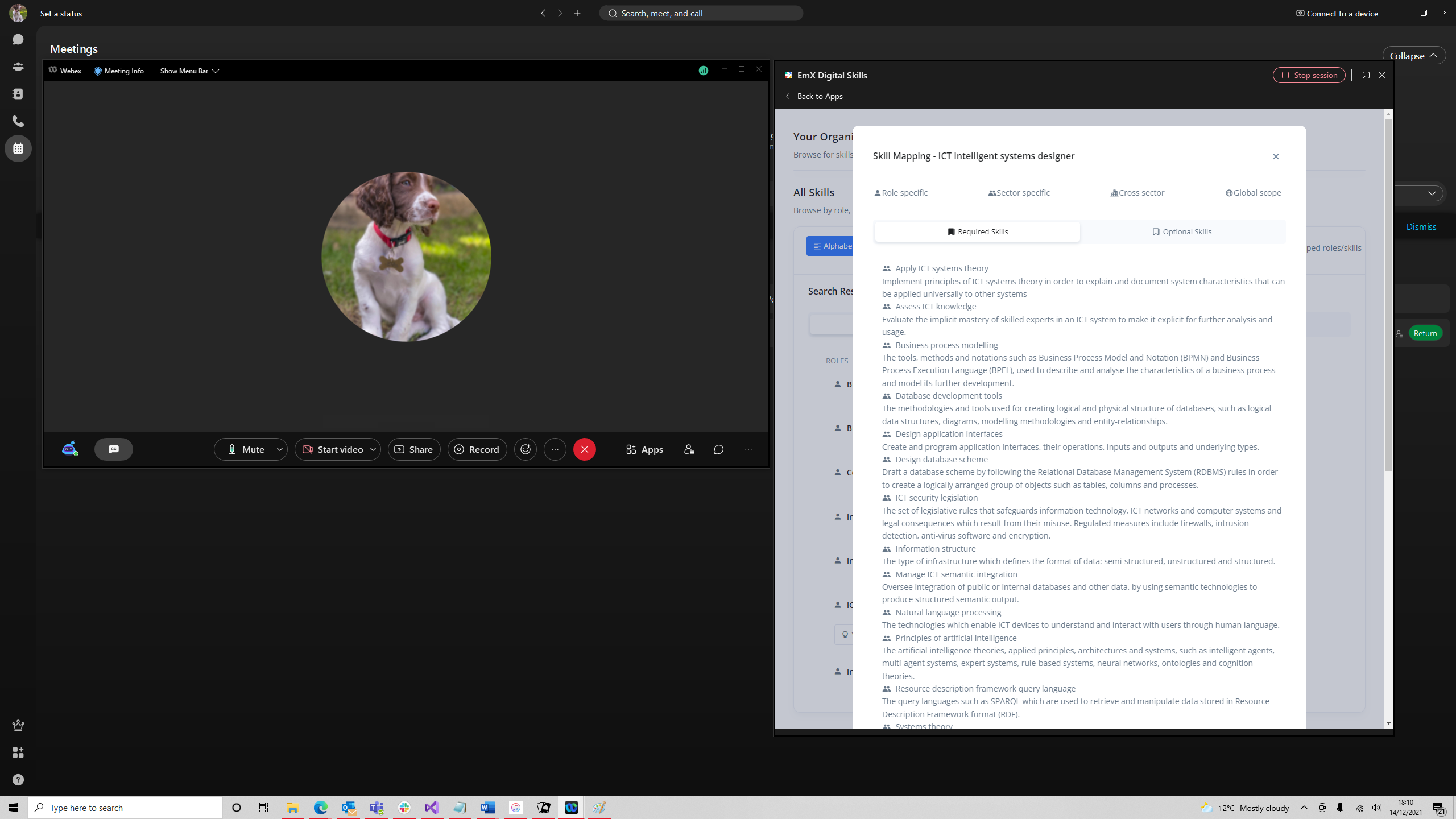Open Messaging in Webex sidebar
This screenshot has width=1456, height=819.
(x=18, y=39)
